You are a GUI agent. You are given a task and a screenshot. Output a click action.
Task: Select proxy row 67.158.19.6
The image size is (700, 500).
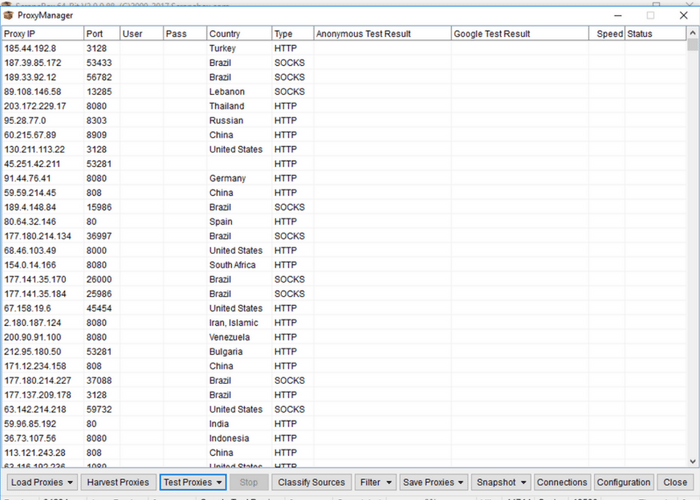(x=344, y=308)
